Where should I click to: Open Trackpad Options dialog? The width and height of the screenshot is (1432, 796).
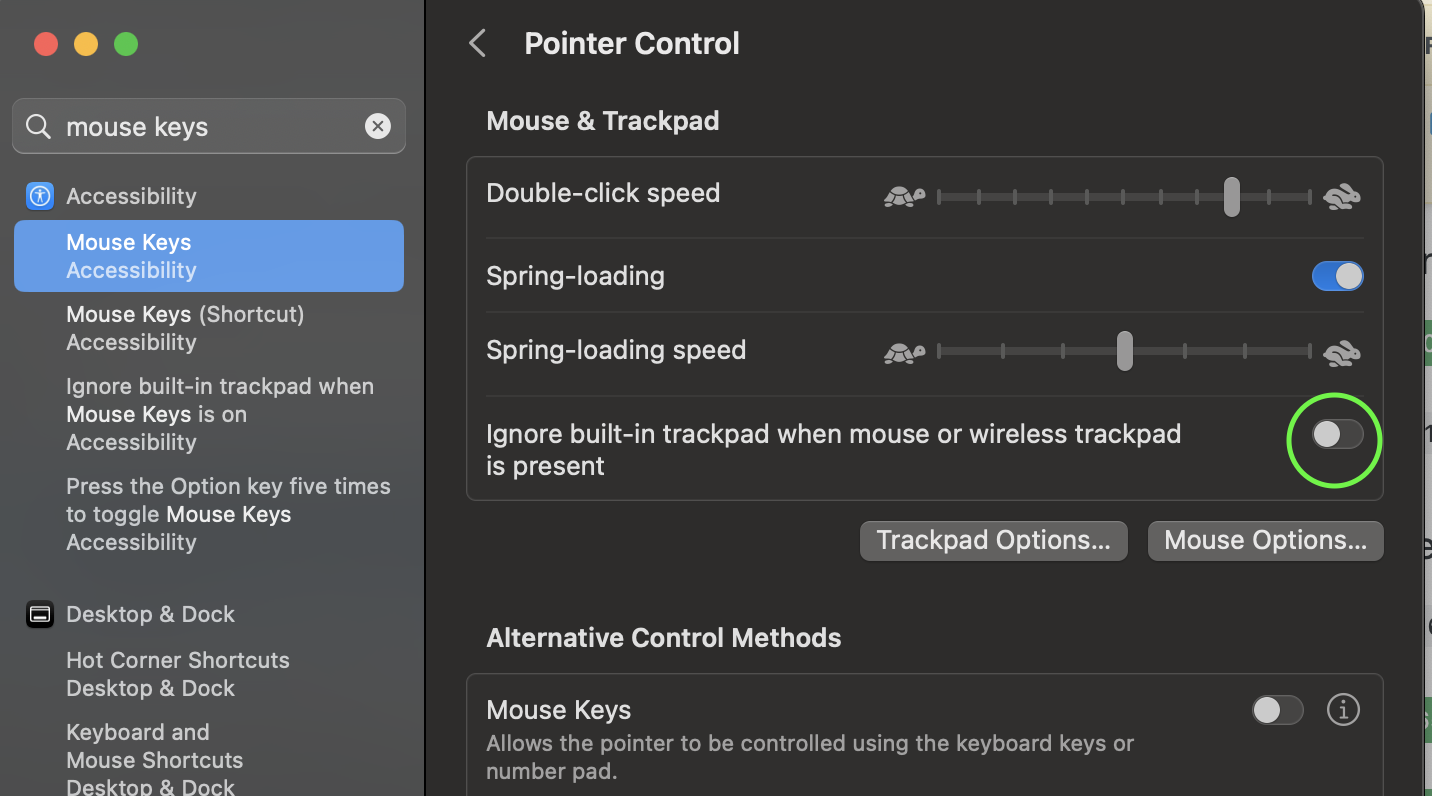[993, 541]
